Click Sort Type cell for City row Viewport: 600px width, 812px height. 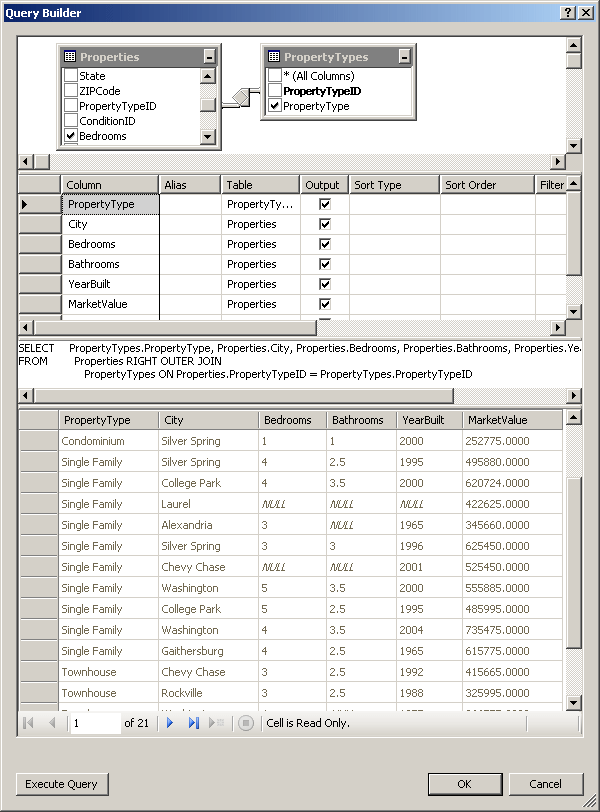394,224
